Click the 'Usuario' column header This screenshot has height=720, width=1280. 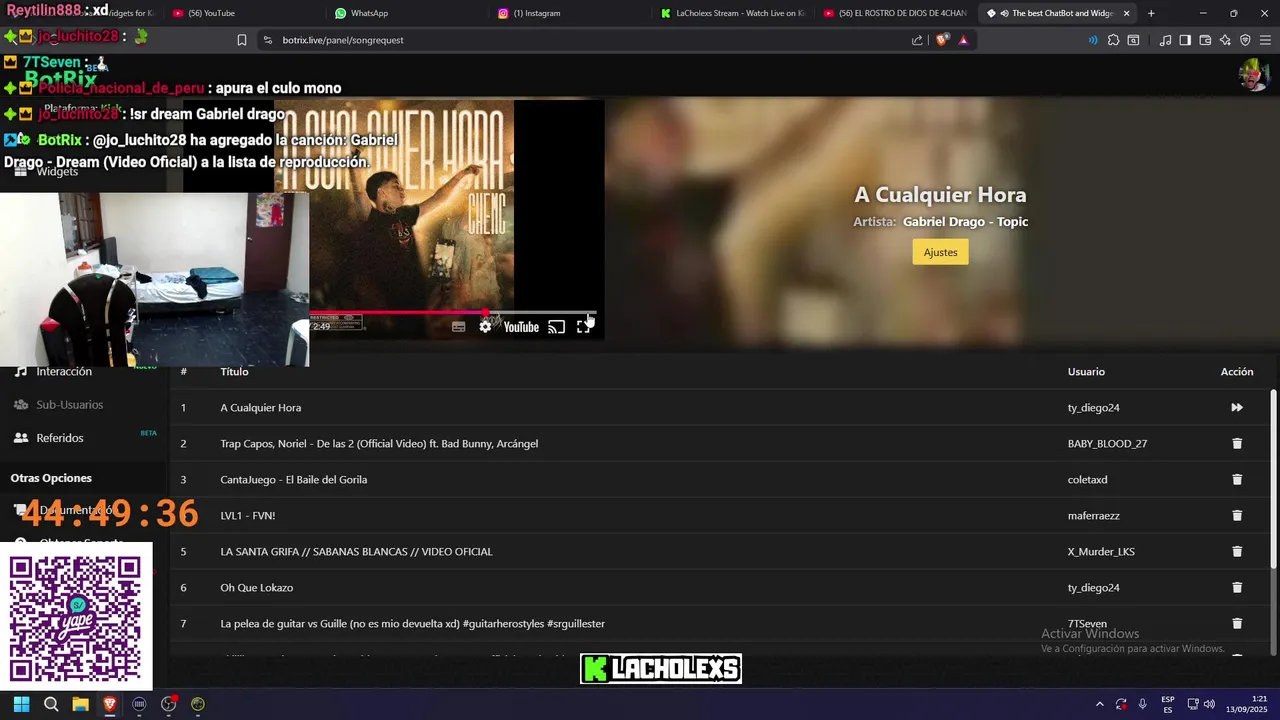point(1086,371)
